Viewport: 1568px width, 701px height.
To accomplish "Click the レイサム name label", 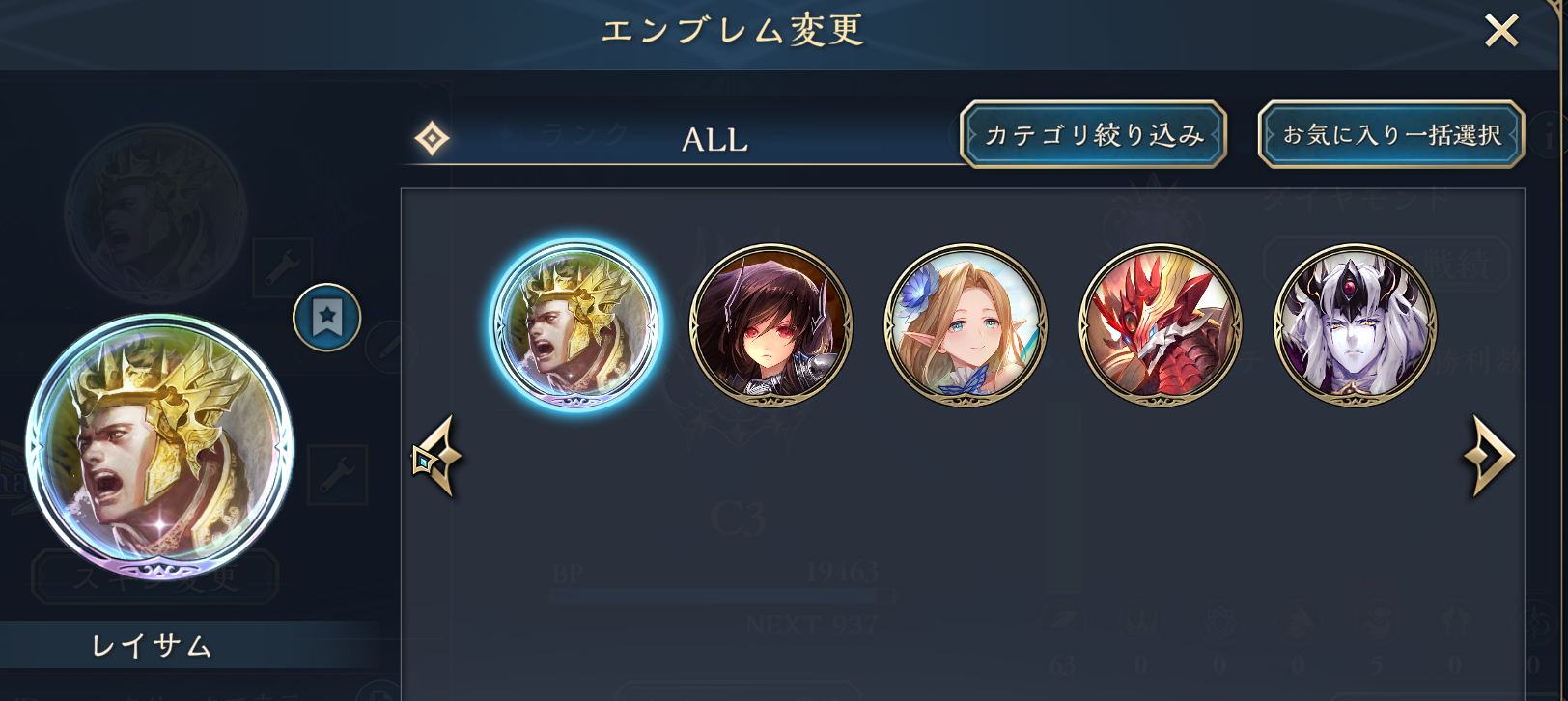I will coord(152,645).
